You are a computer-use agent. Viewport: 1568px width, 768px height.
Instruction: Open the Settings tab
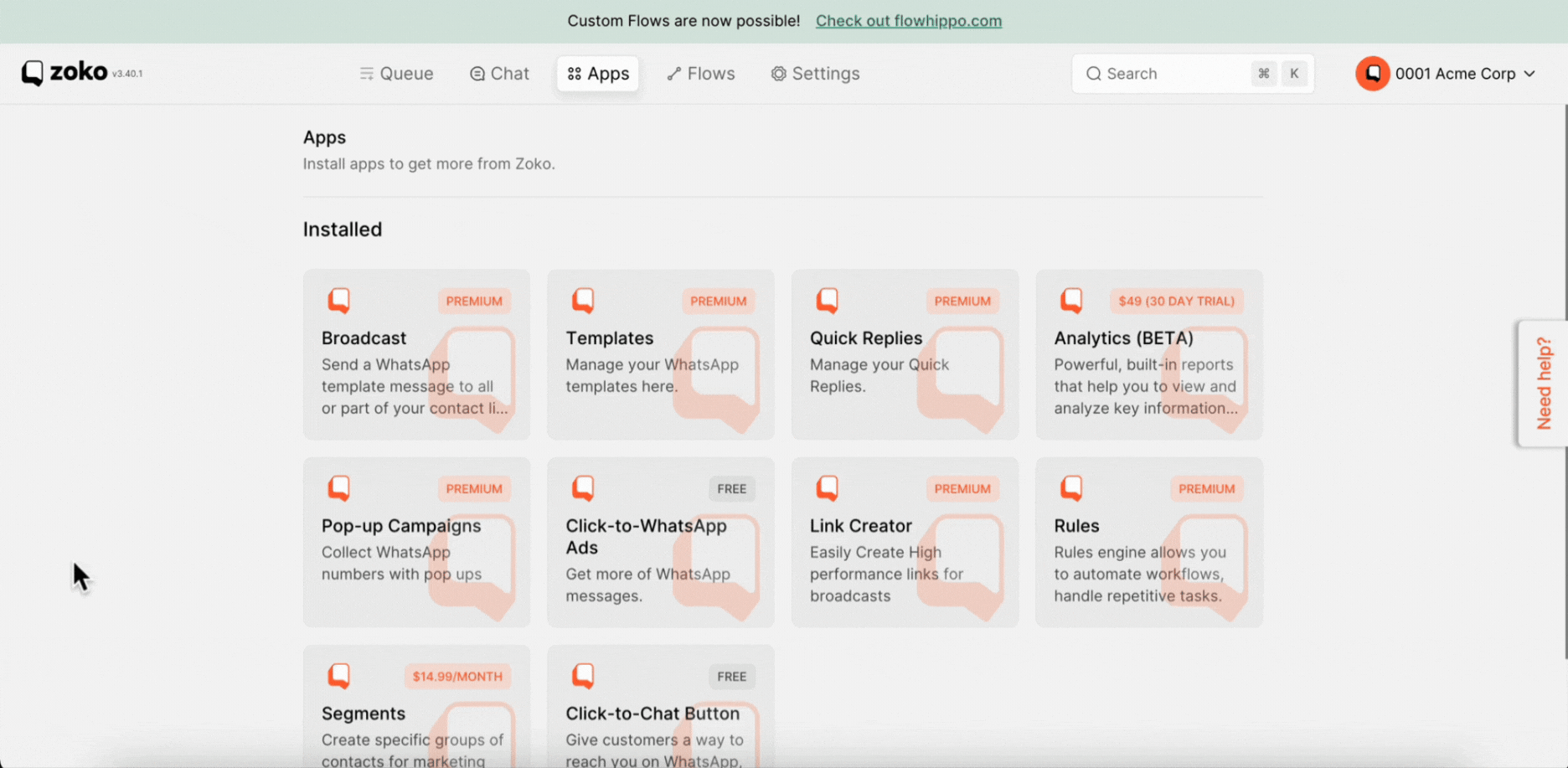[816, 74]
